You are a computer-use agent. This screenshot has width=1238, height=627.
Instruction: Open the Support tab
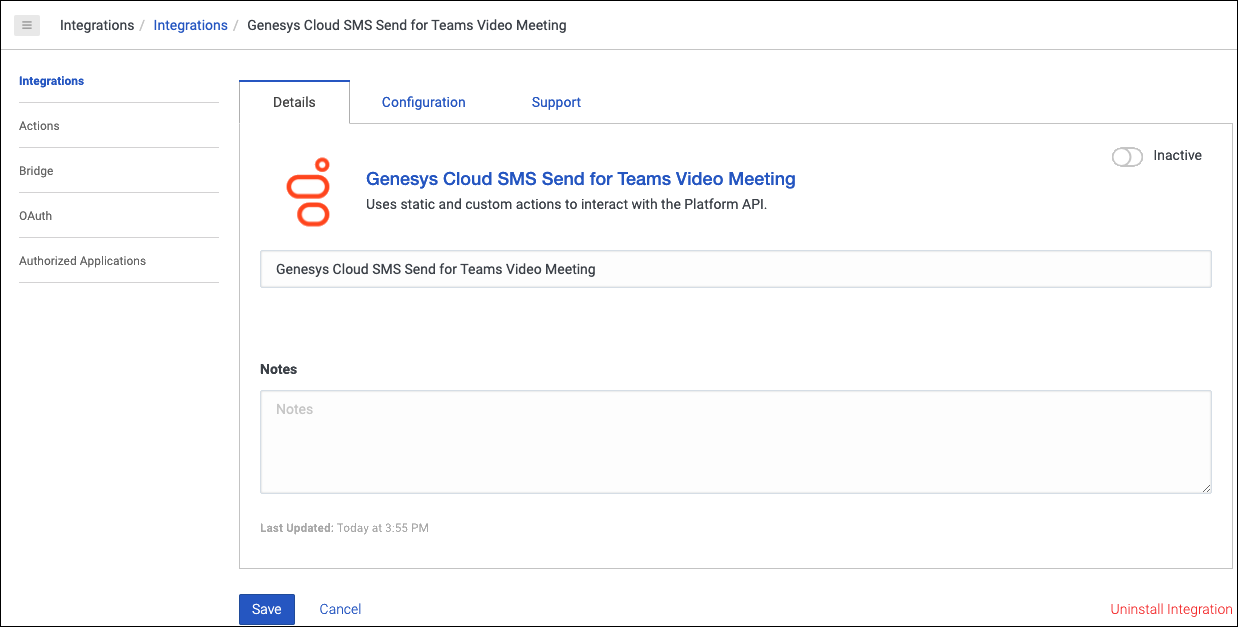556,102
